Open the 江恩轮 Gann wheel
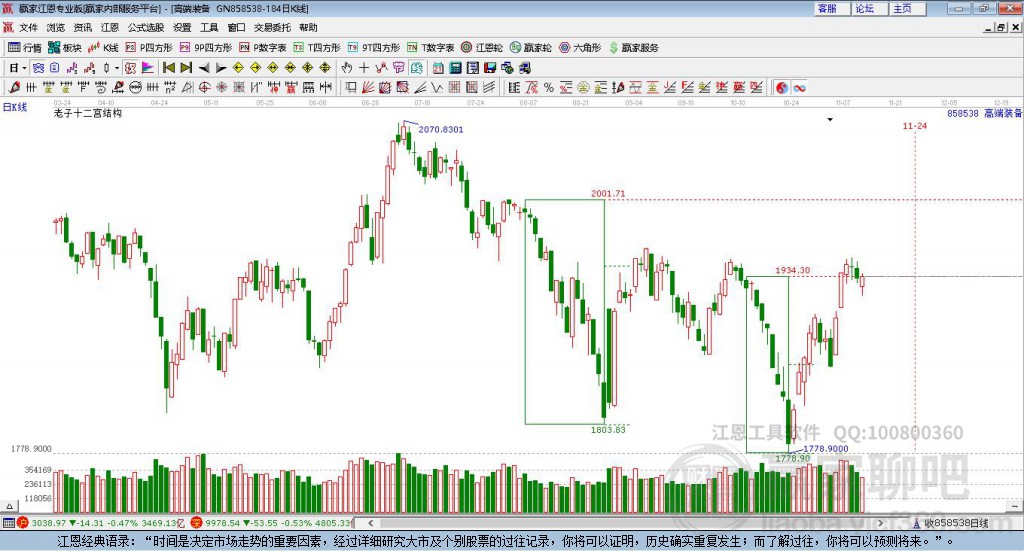The width and height of the screenshot is (1024, 551). [x=482, y=48]
